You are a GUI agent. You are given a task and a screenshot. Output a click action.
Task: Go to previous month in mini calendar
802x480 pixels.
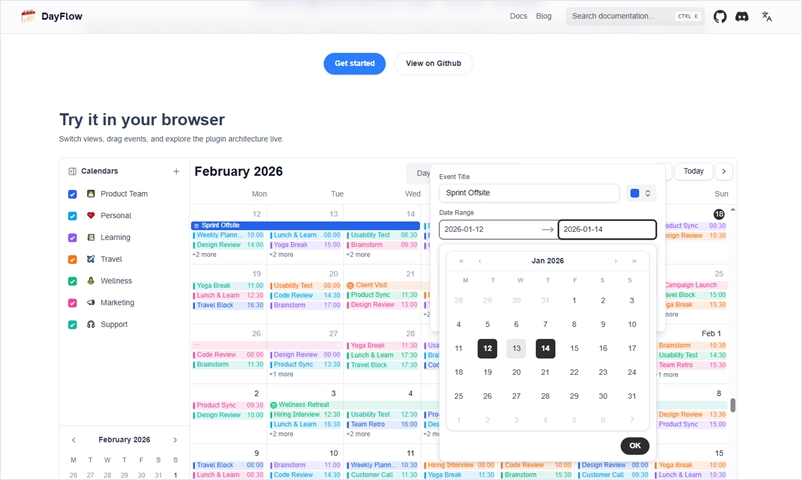(73, 440)
